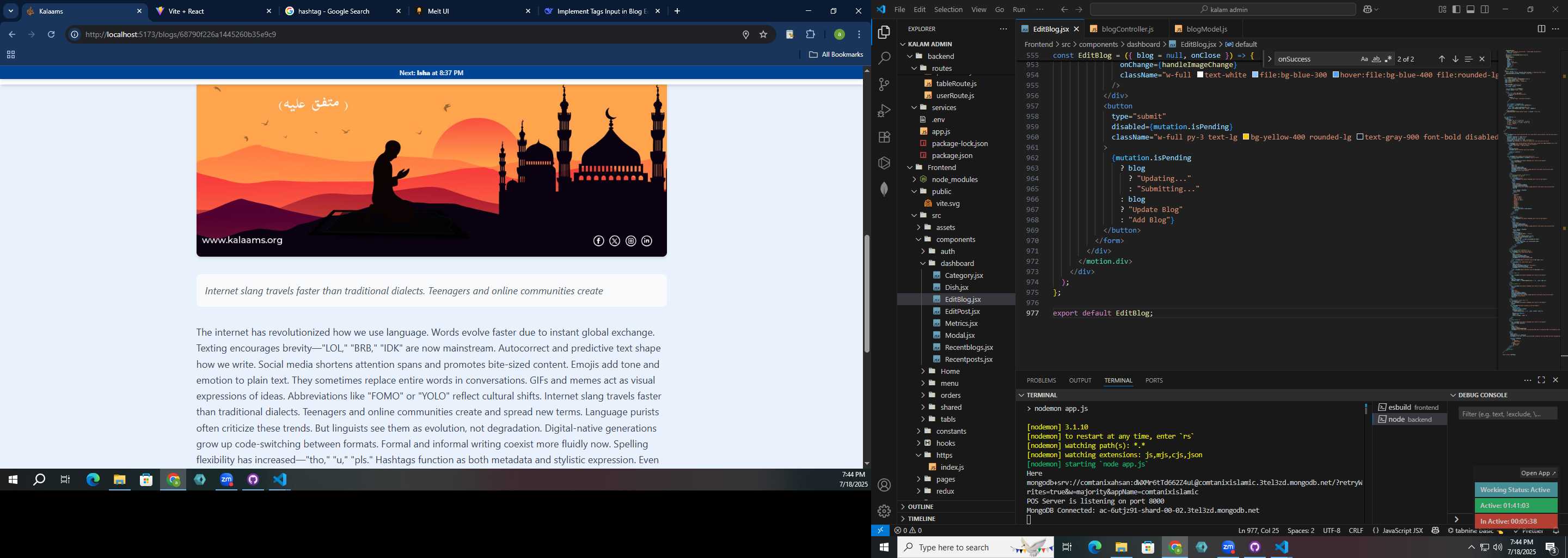Image resolution: width=1568 pixels, height=558 pixels.
Task: Click the browser page vertical scrollbar thumb
Action: pyautogui.click(x=866, y=294)
